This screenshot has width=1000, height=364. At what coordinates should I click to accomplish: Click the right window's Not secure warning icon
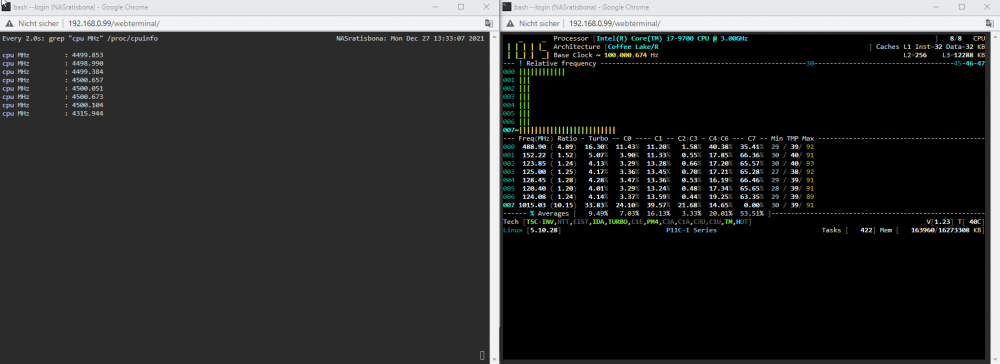click(x=510, y=24)
